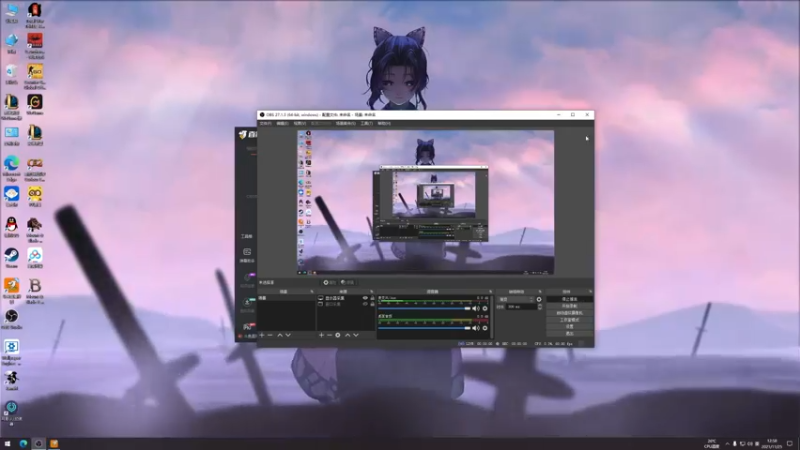Viewport: 800px width, 450px height.
Task: Open the 视图(V) menu in OBS
Action: [x=299, y=123]
